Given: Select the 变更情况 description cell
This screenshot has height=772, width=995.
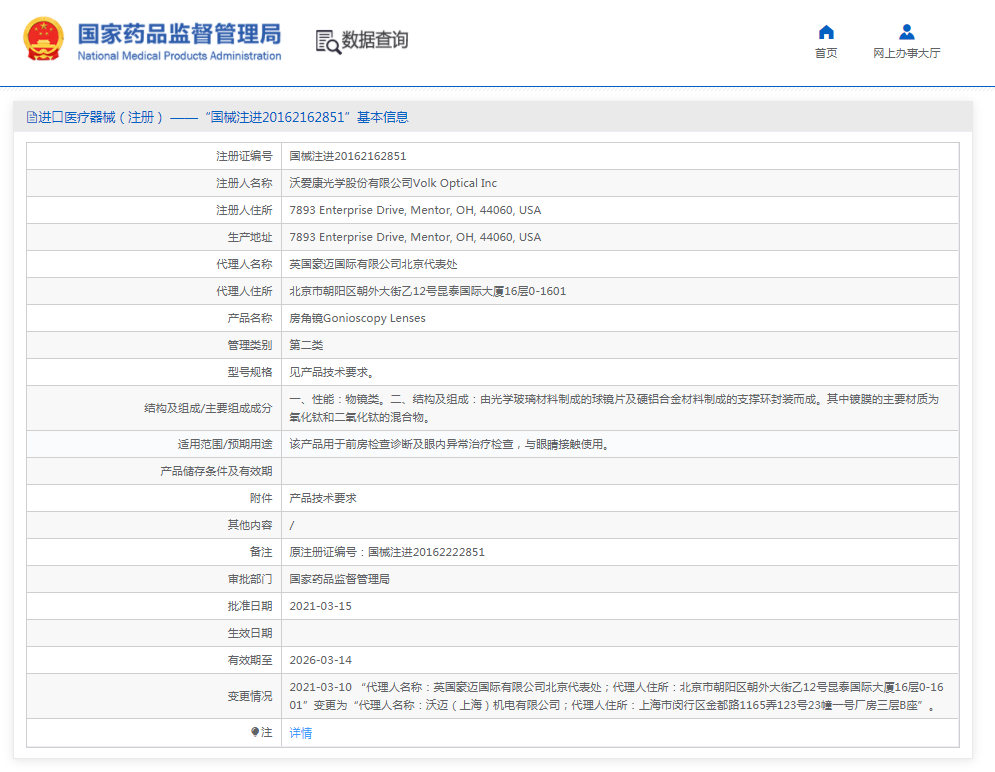Looking at the screenshot, I should pyautogui.click(x=620, y=696).
